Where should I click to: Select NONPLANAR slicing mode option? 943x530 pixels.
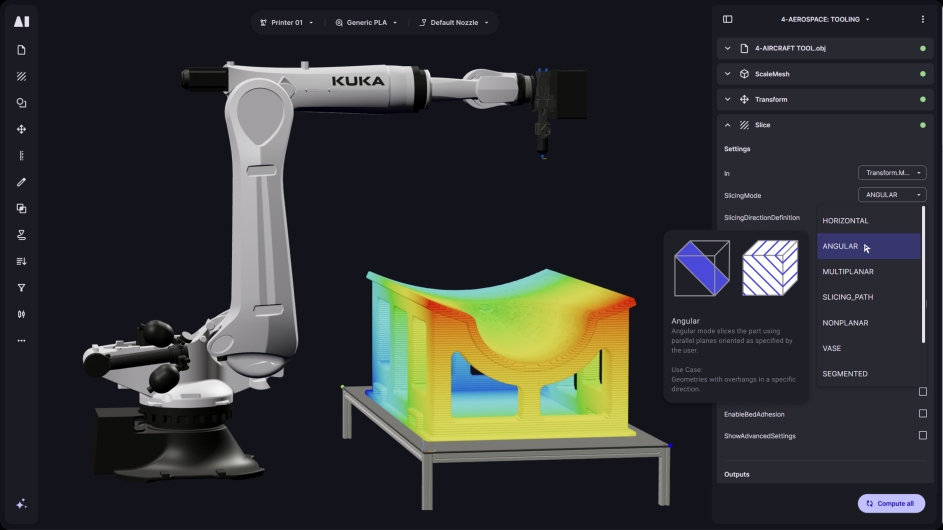click(845, 323)
